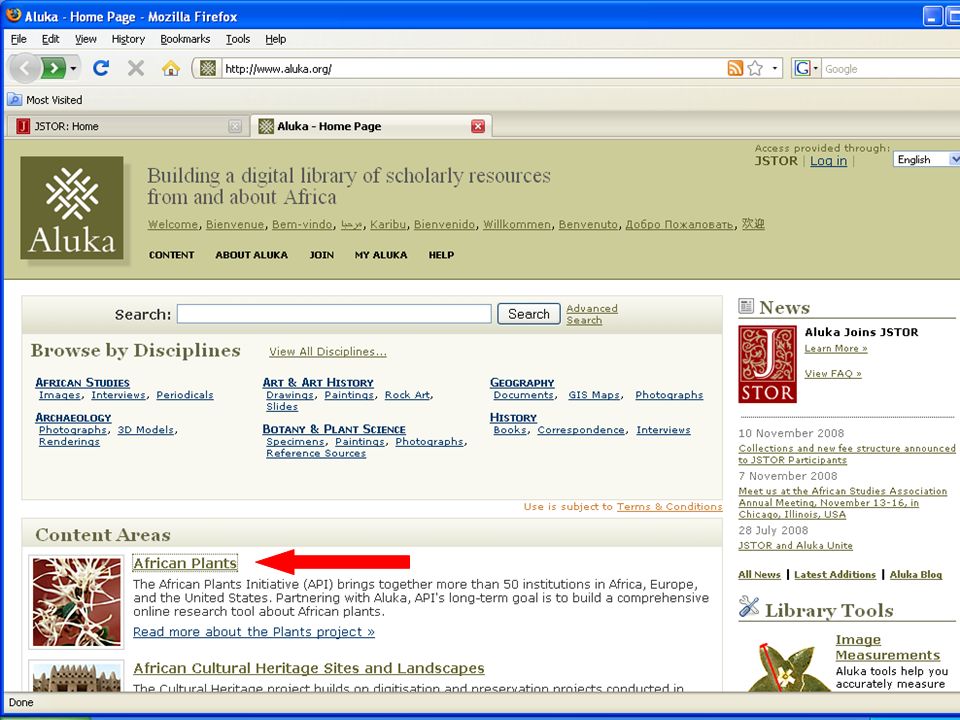Screen dimensions: 960x720
Task: Open the HELP navigation item on Aluka page
Action: (x=441, y=255)
